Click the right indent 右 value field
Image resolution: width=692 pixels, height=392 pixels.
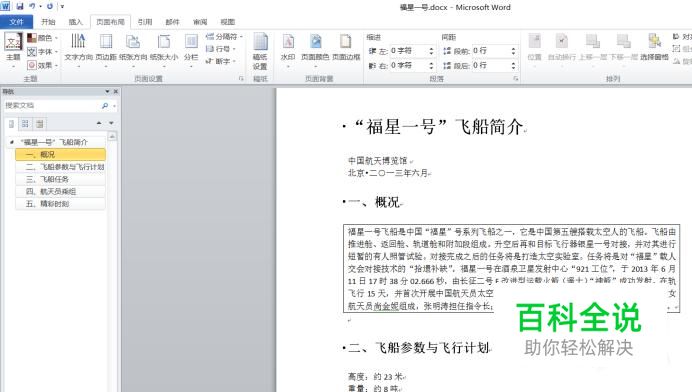pos(408,65)
